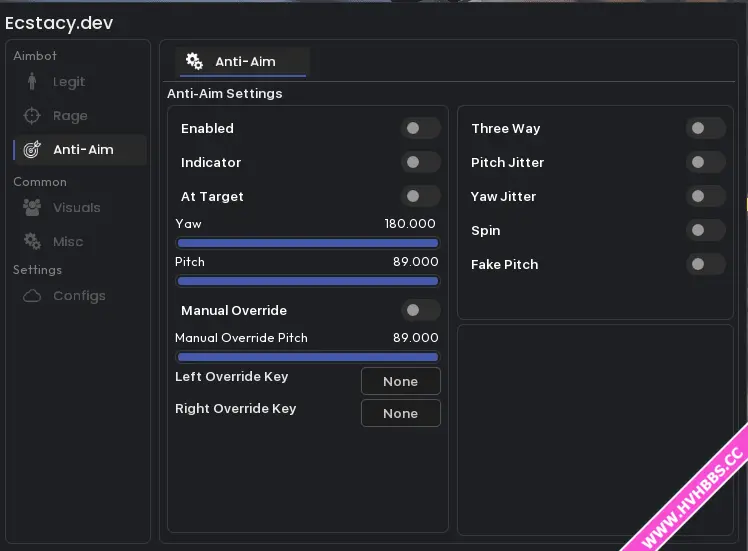Turn on the At Target switch
The height and width of the screenshot is (551, 748).
(420, 196)
